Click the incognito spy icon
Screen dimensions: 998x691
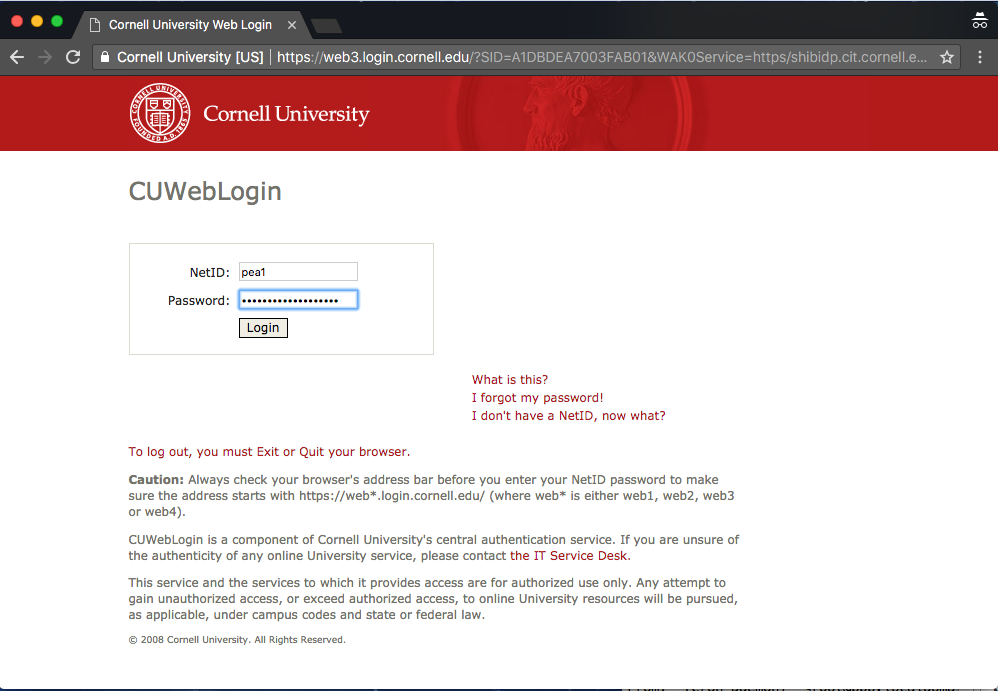(980, 21)
